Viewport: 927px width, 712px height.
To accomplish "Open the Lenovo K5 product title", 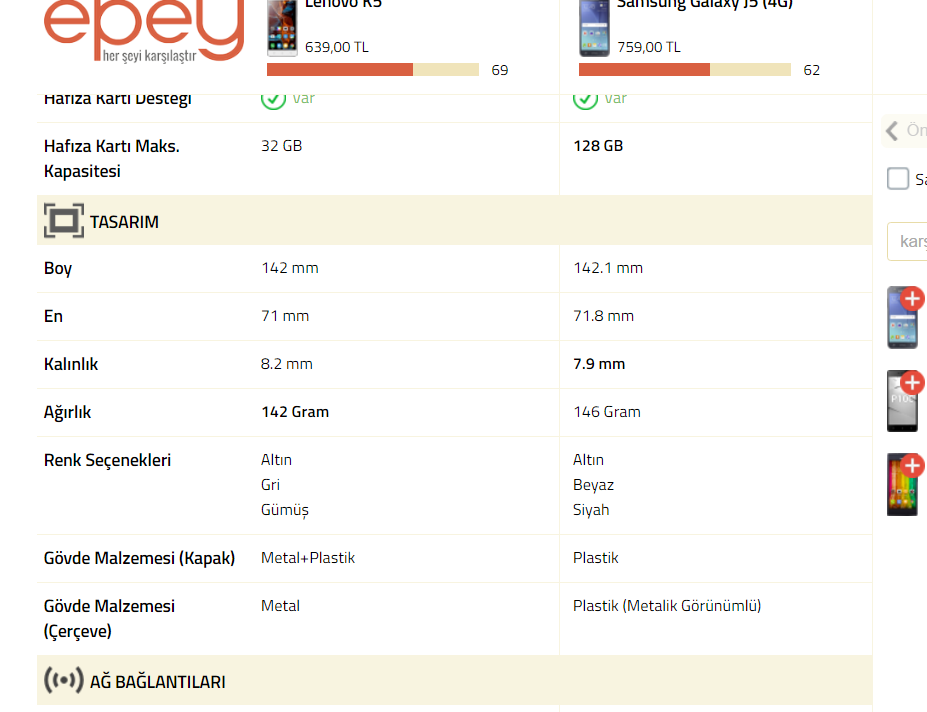I will tap(343, 4).
